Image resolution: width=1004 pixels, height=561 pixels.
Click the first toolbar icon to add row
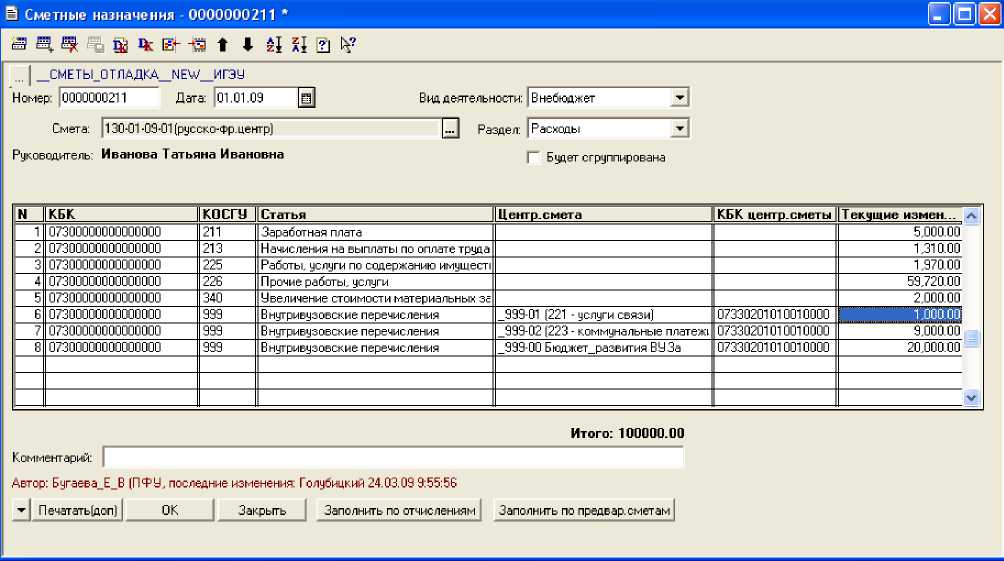point(19,44)
